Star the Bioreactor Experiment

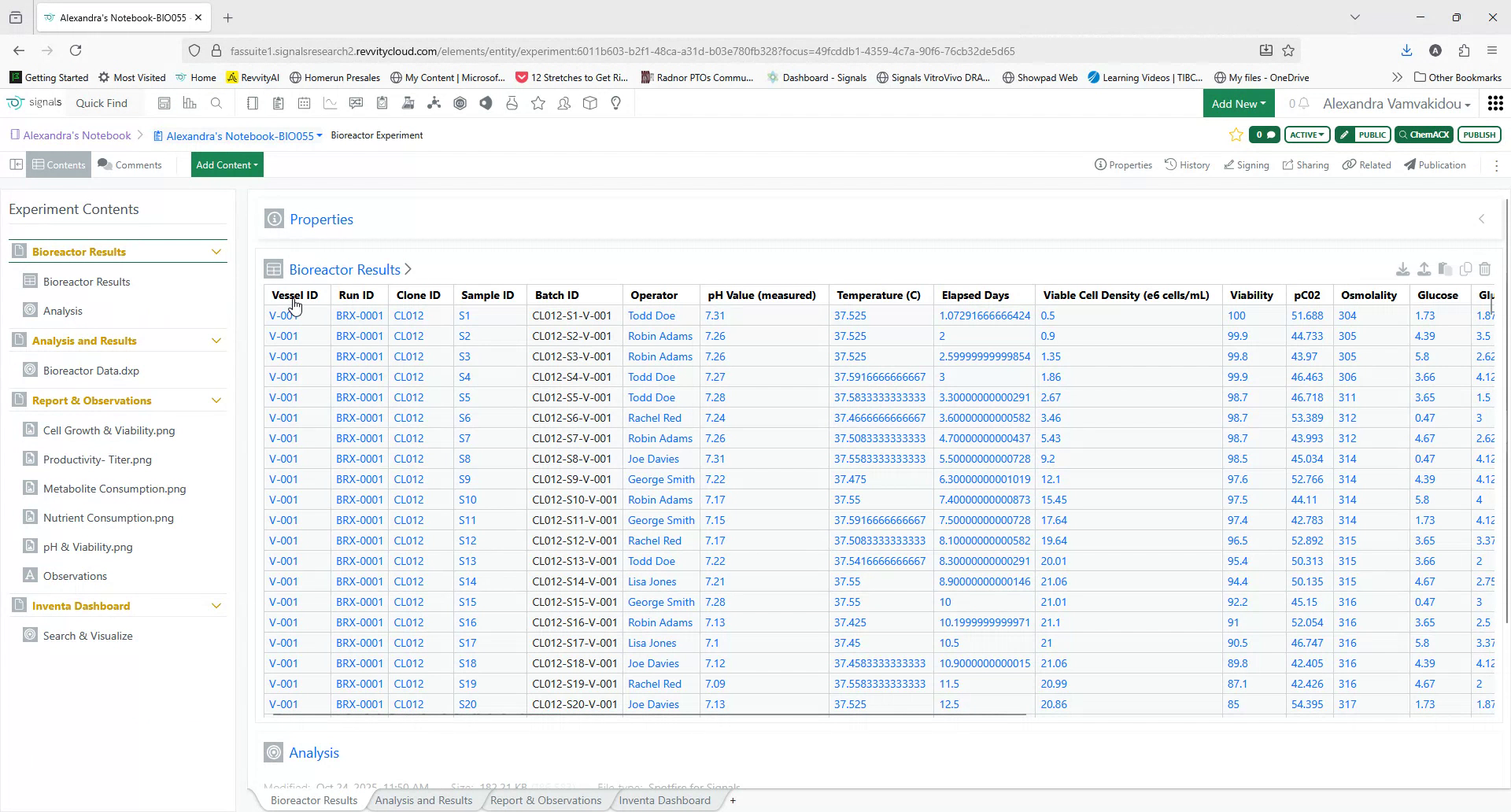1236,135
